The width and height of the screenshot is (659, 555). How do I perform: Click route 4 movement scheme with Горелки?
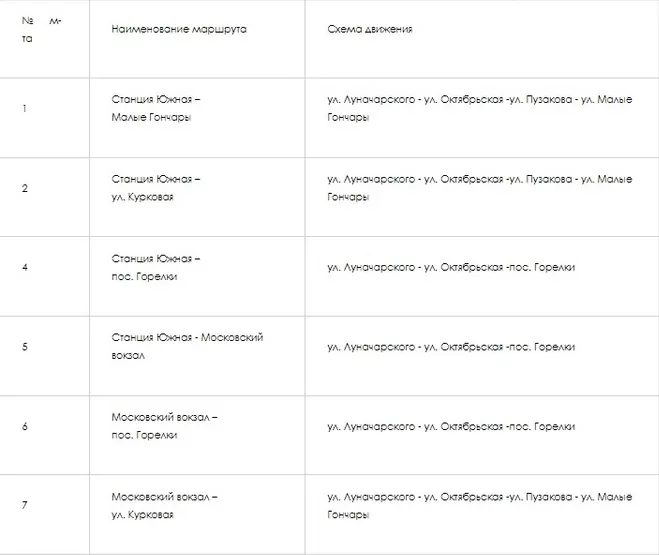451,268
